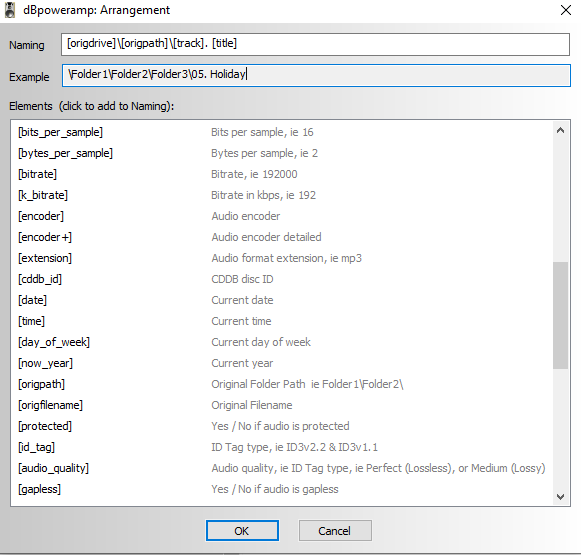
Task: Click the elements list scrollbar thumb
Action: click(x=561, y=315)
